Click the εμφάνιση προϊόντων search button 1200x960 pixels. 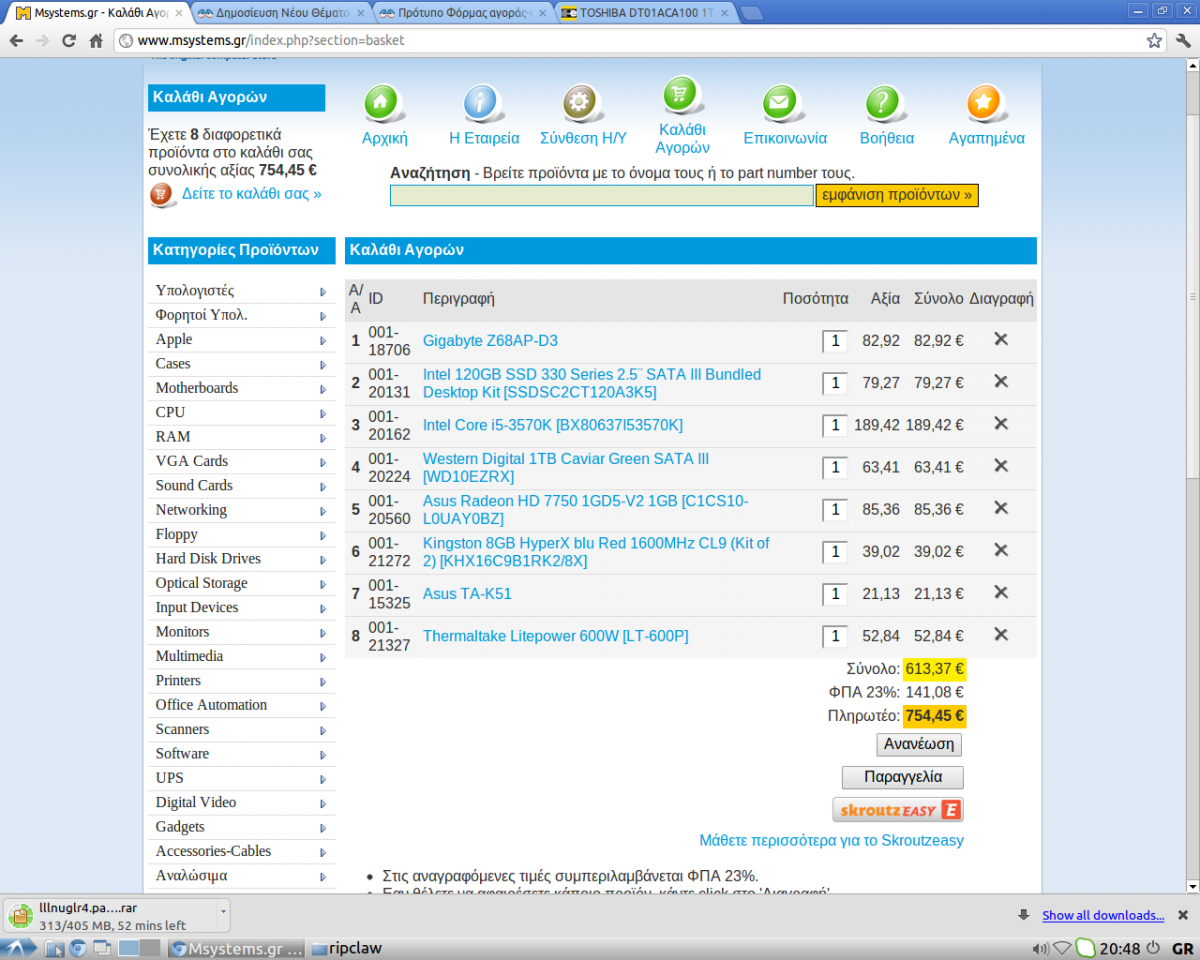click(897, 195)
